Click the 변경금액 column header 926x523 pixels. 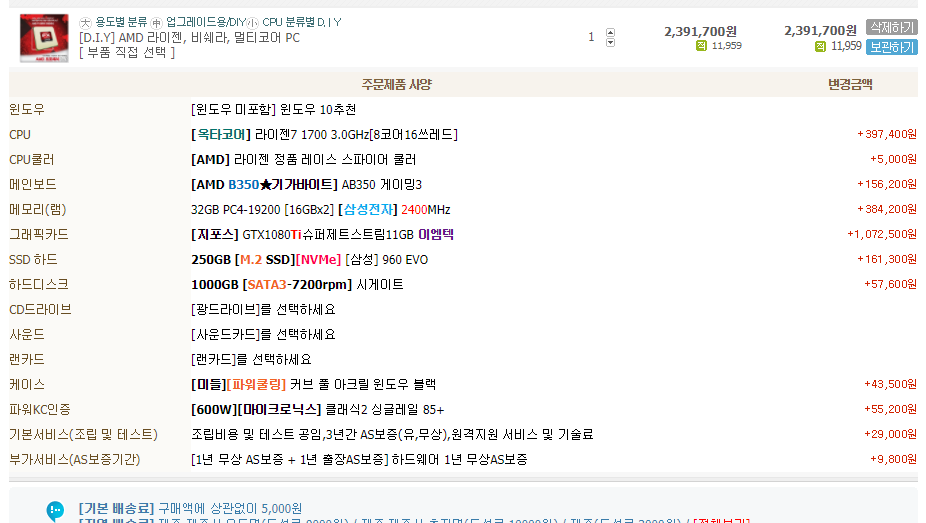(x=850, y=84)
